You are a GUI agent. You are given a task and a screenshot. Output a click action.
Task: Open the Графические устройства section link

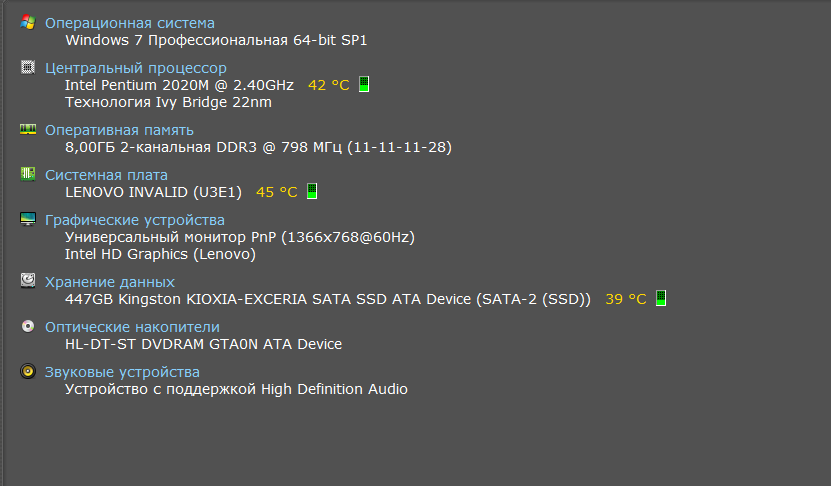[x=135, y=220]
